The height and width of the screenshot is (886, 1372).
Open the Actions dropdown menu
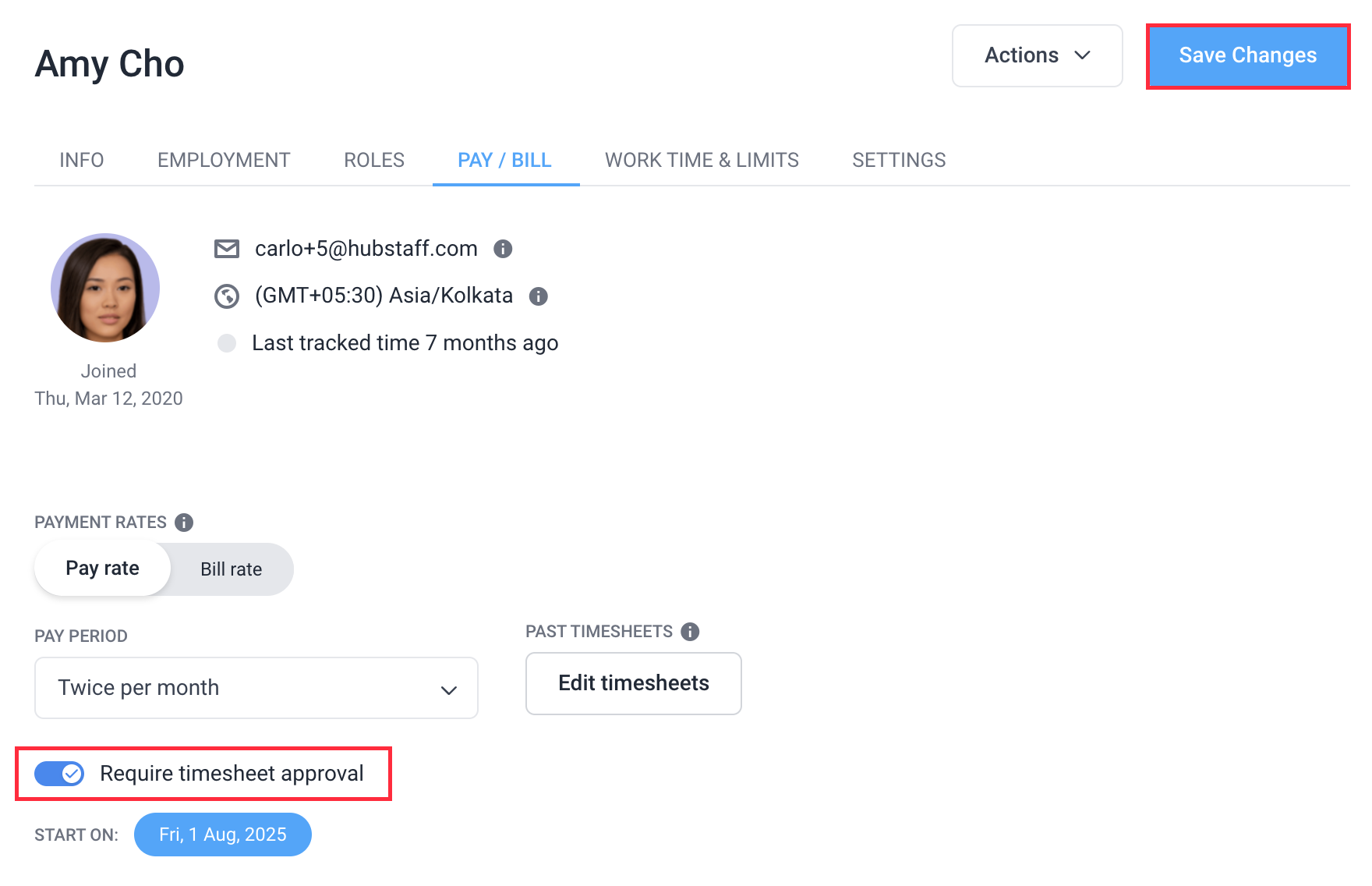(1038, 55)
